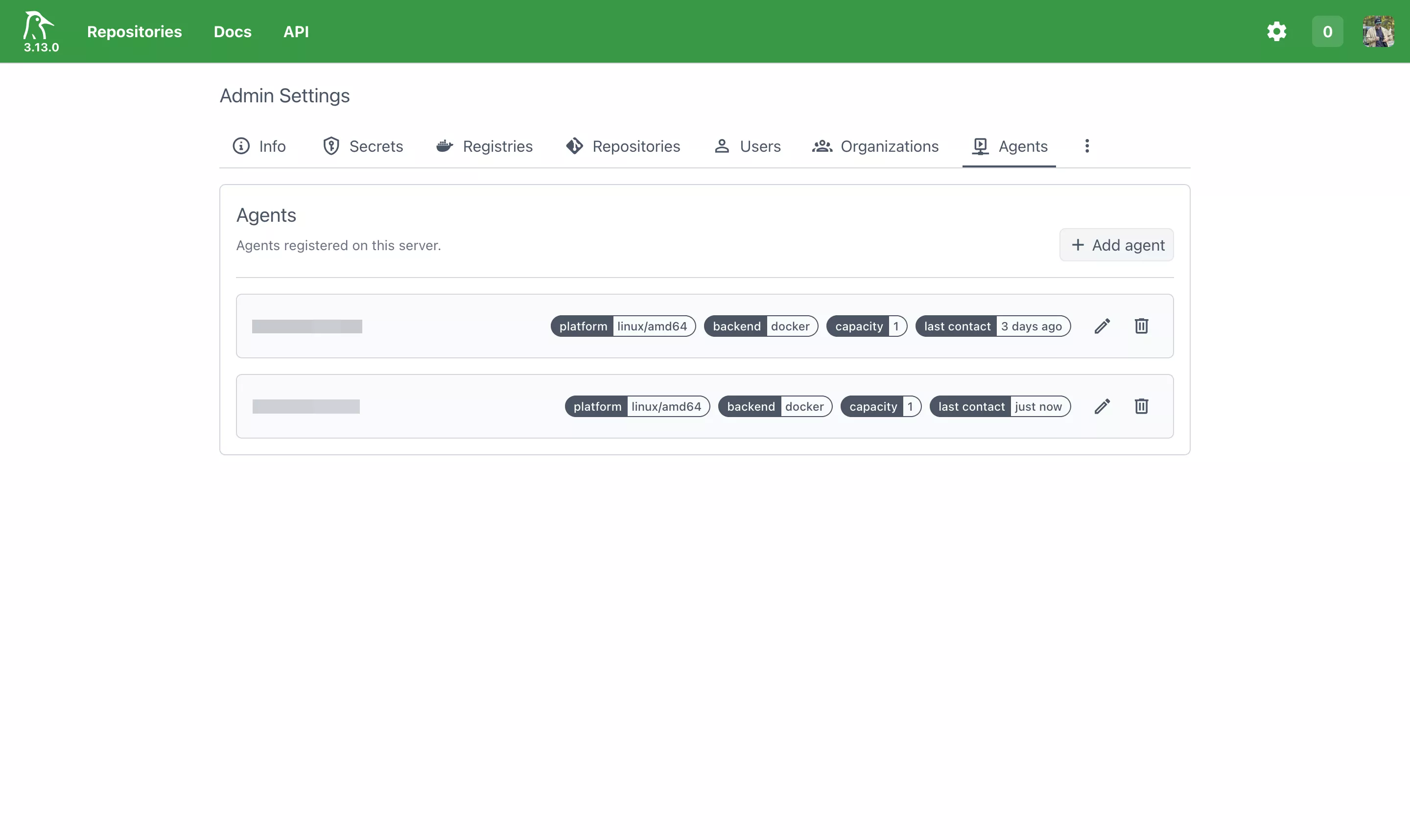Delete the agent last contacted just now
1410x840 pixels.
(1141, 406)
